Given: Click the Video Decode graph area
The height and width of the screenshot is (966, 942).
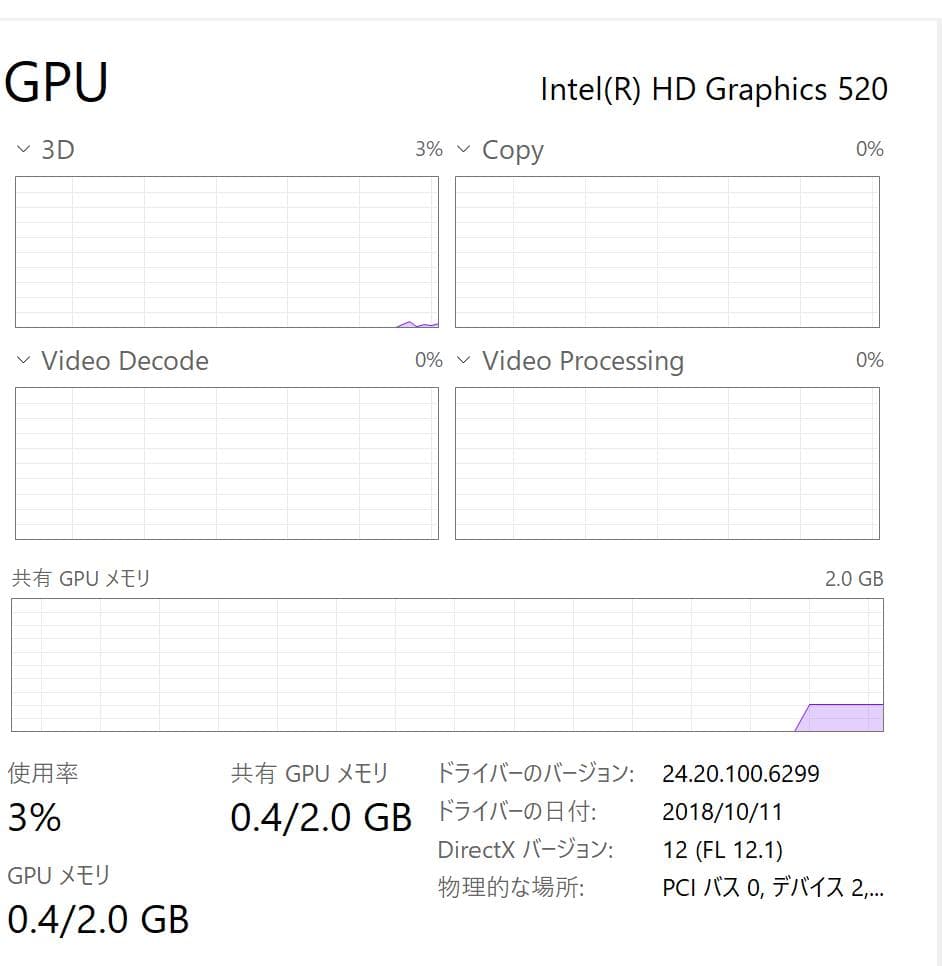Looking at the screenshot, I should (x=226, y=462).
